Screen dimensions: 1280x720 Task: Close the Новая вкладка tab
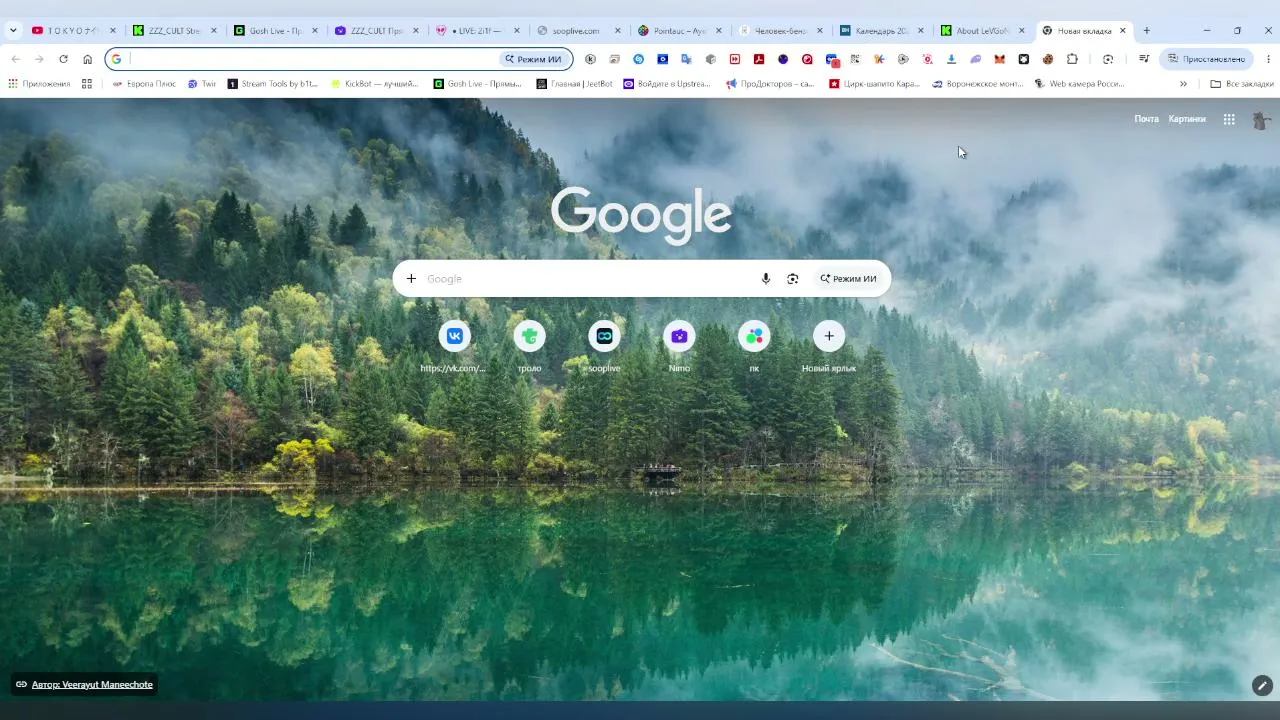tap(1122, 31)
